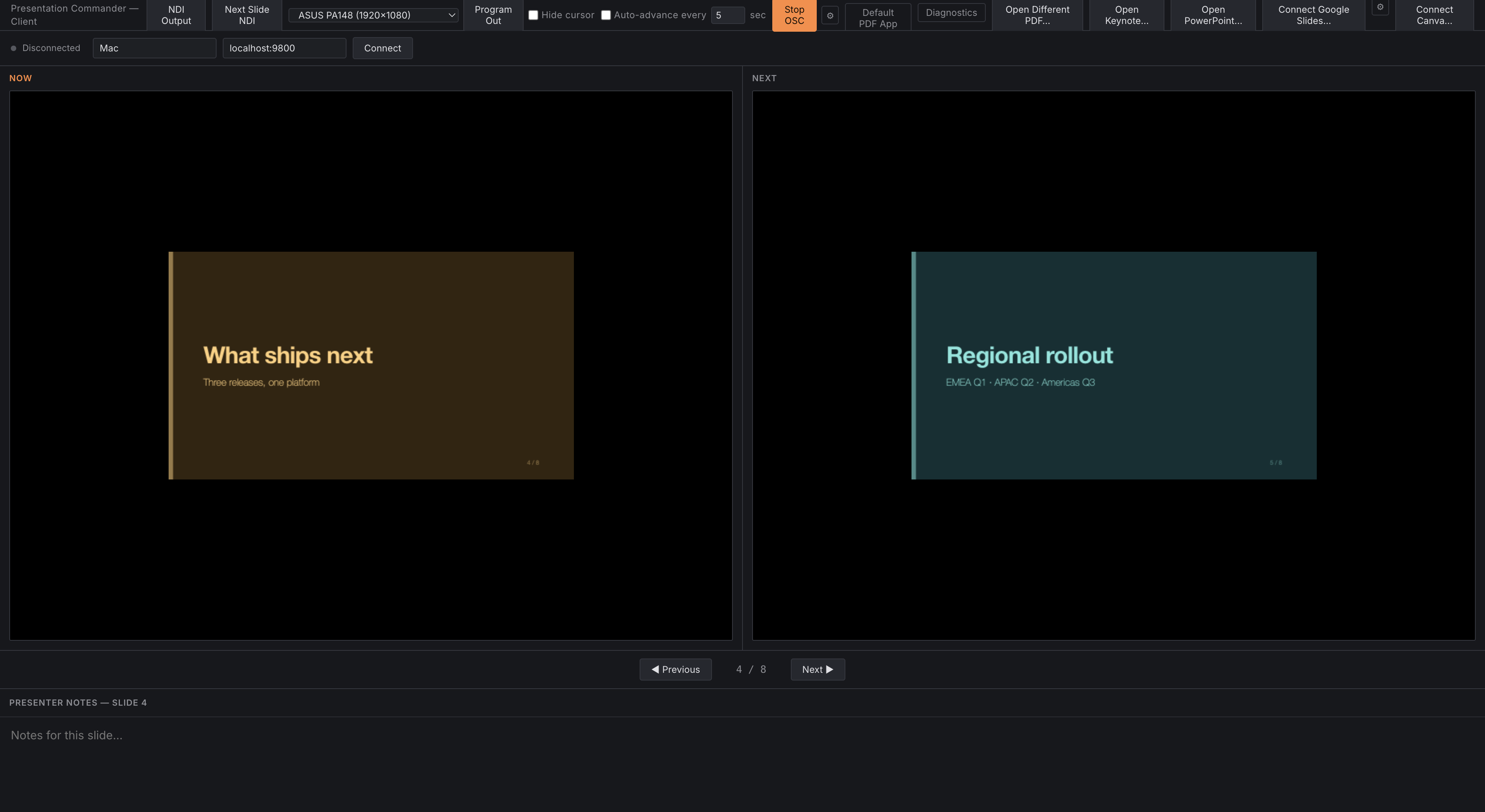Toggle the Hide cursor checkbox

533,15
